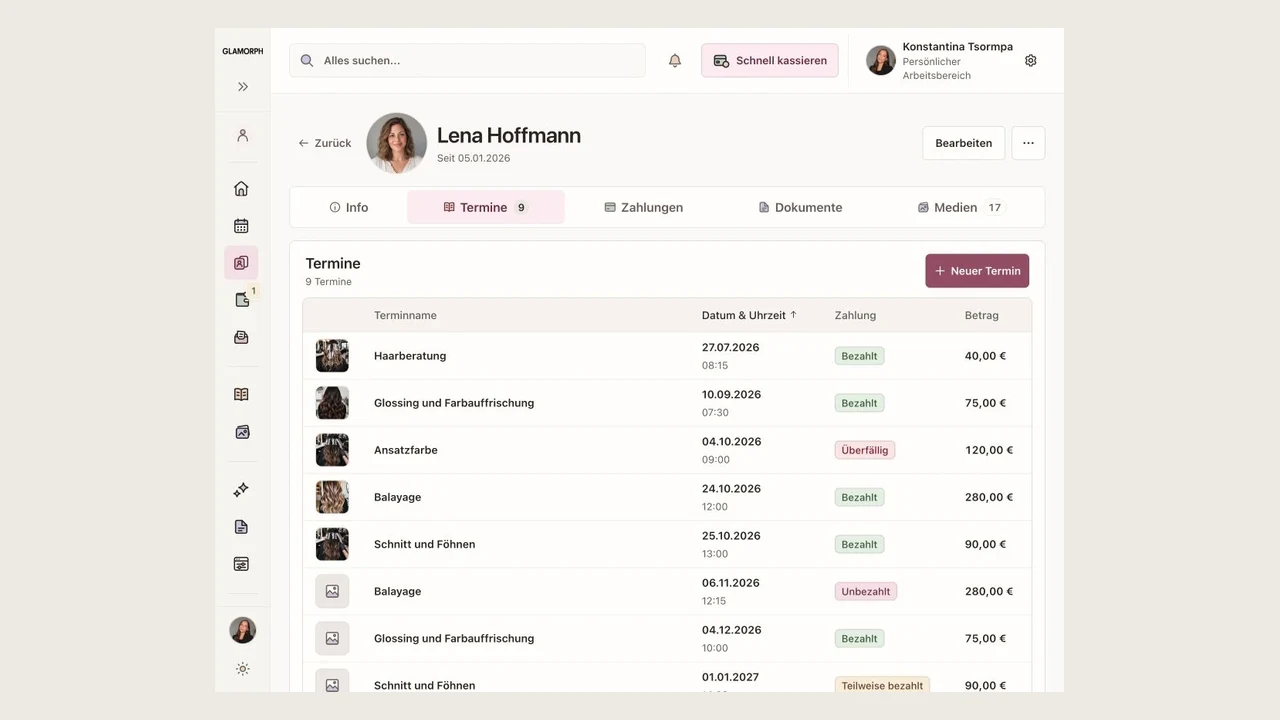The image size is (1280, 720).
Task: Select the Termine tab
Action: [486, 207]
